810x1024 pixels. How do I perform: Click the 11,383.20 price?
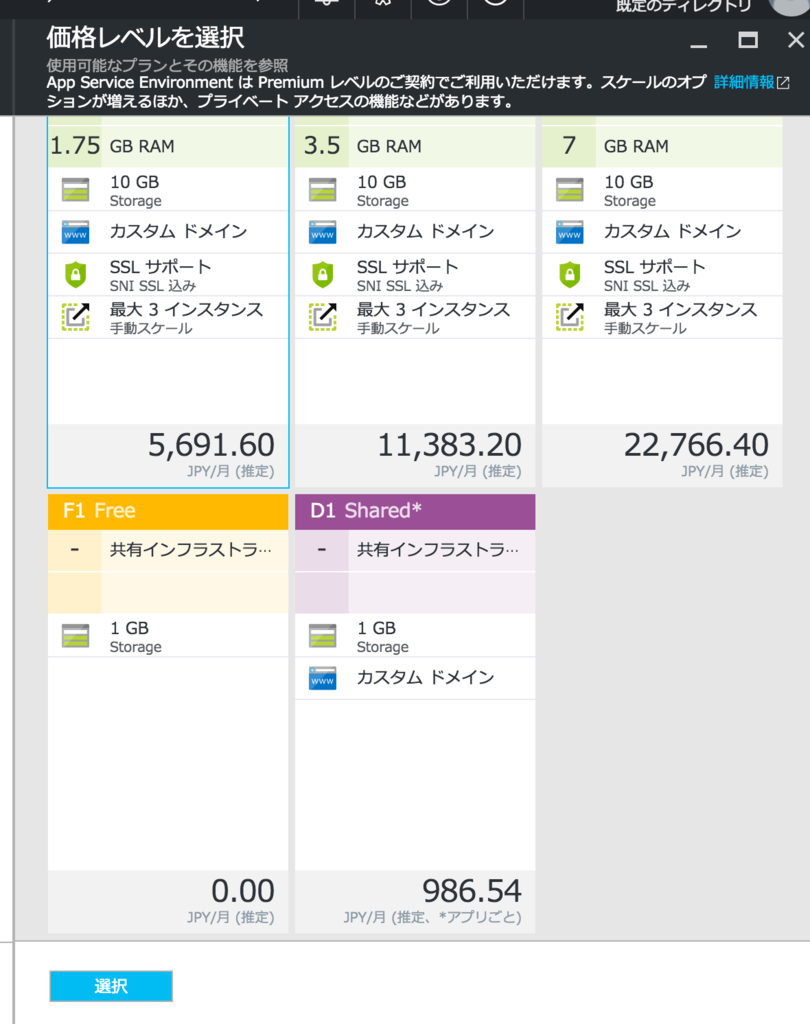click(x=449, y=445)
